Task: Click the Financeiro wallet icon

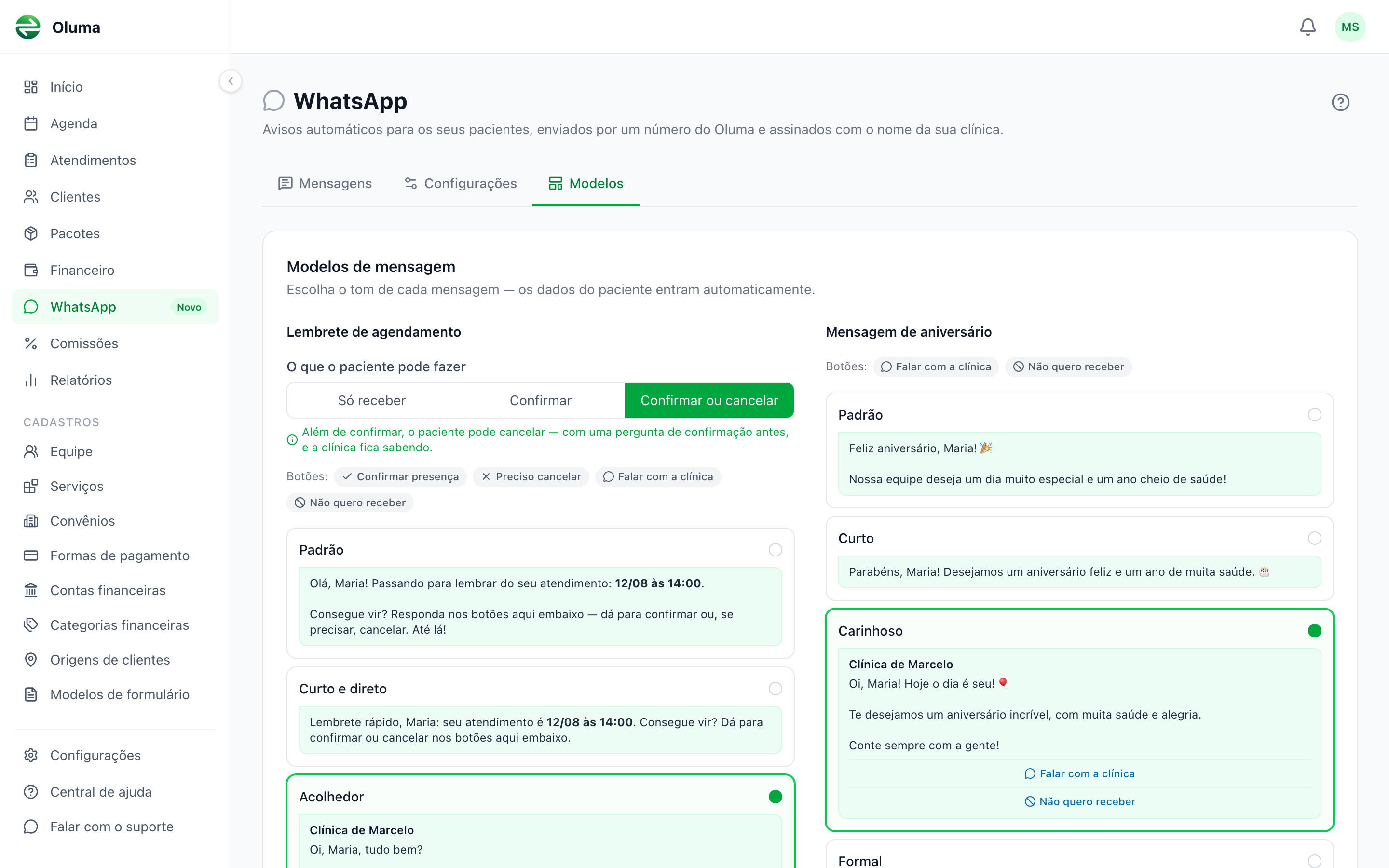Action: (31, 270)
